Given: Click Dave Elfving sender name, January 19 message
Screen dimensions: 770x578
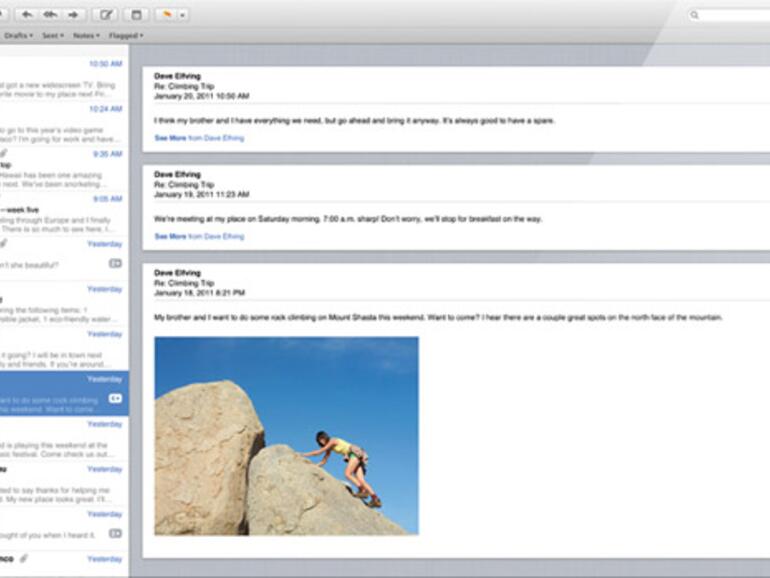Looking at the screenshot, I should 177,174.
